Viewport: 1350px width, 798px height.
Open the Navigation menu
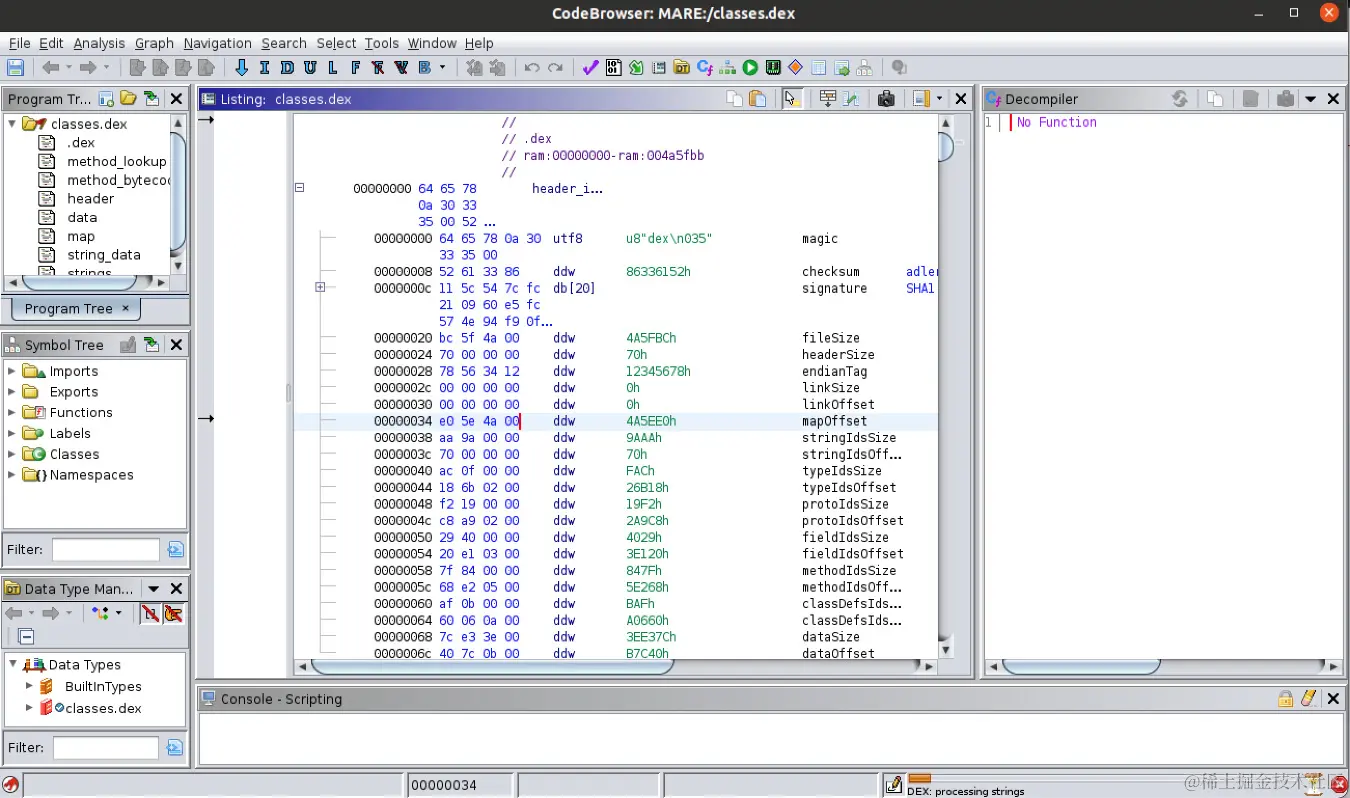point(217,43)
